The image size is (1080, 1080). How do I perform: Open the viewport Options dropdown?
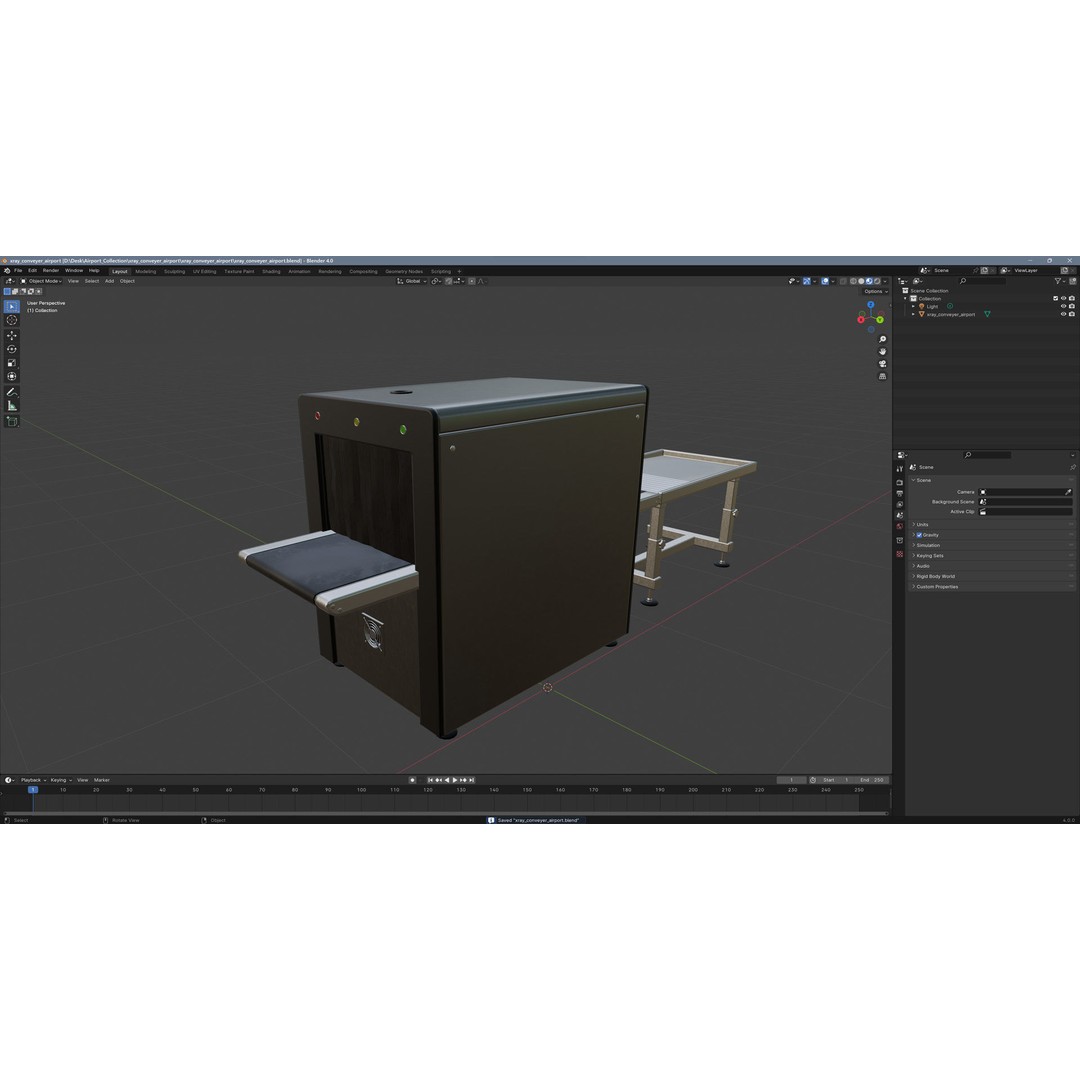pyautogui.click(x=875, y=291)
